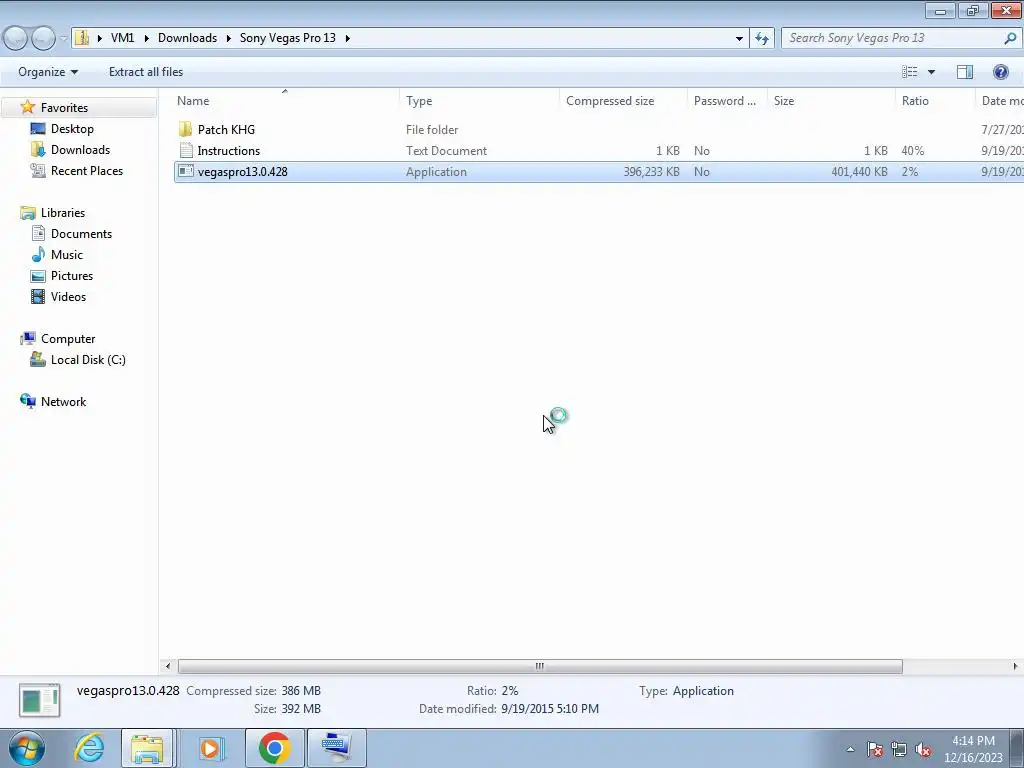Sort by the Password column header

pyautogui.click(x=727, y=101)
